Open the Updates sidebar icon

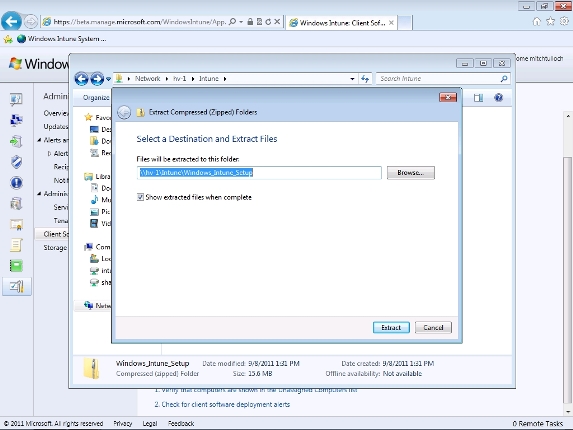(x=16, y=141)
